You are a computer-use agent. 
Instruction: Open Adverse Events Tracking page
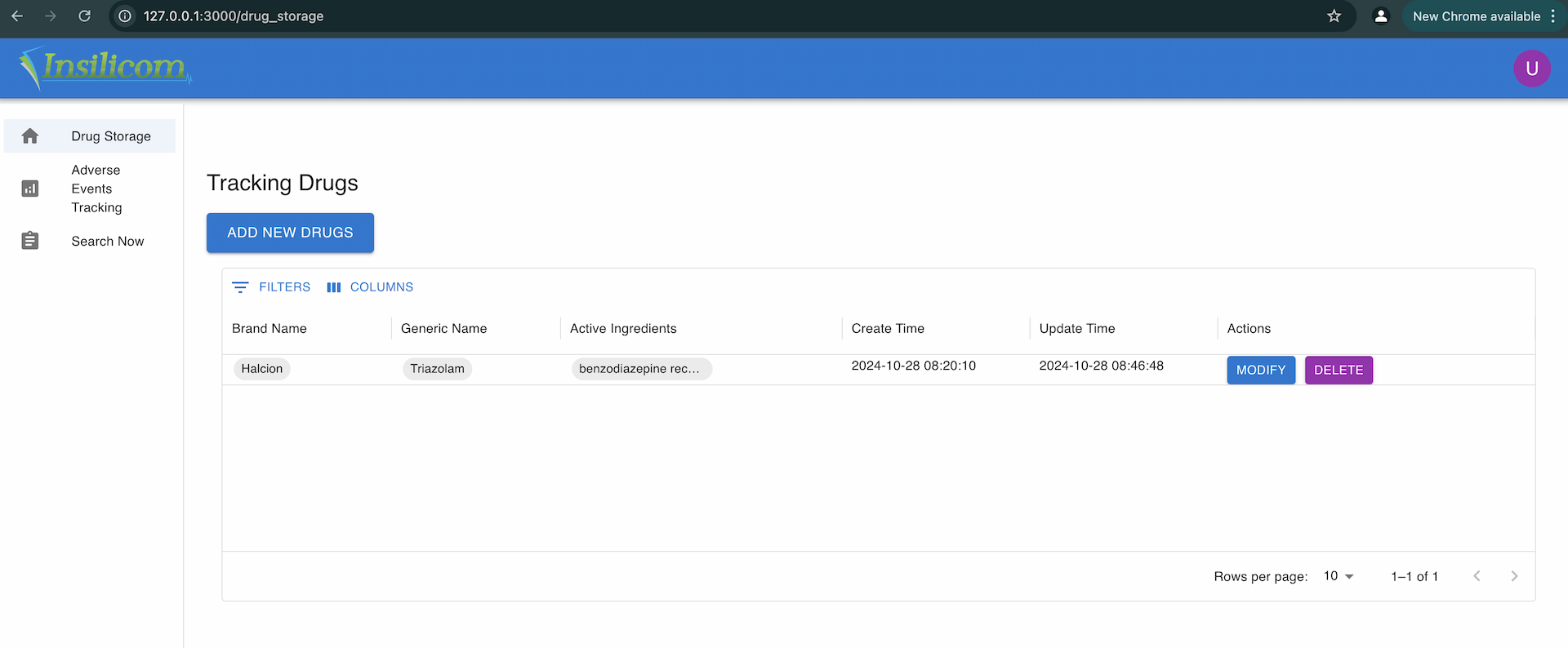point(90,189)
